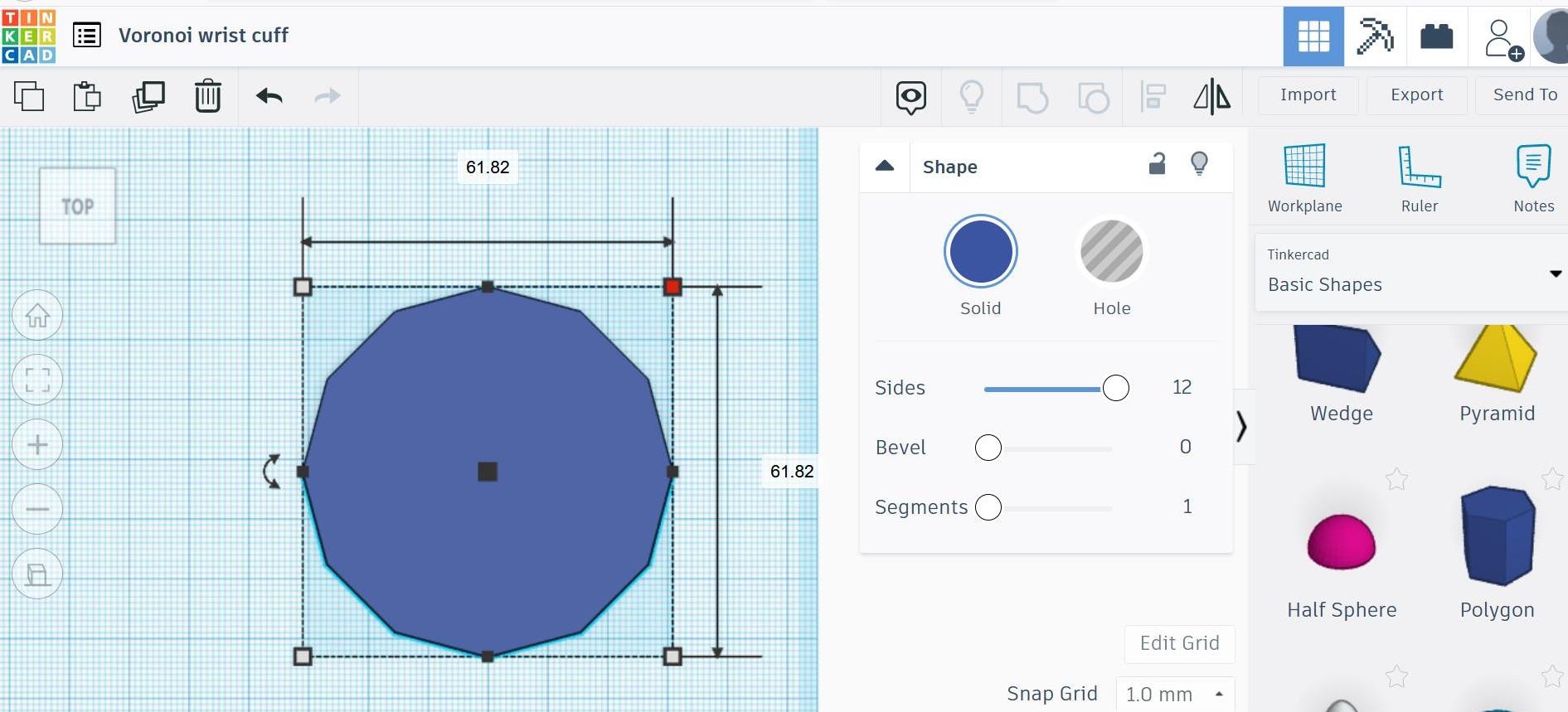Zoom out with the minus button
This screenshot has width=1568, height=712.
[x=37, y=509]
